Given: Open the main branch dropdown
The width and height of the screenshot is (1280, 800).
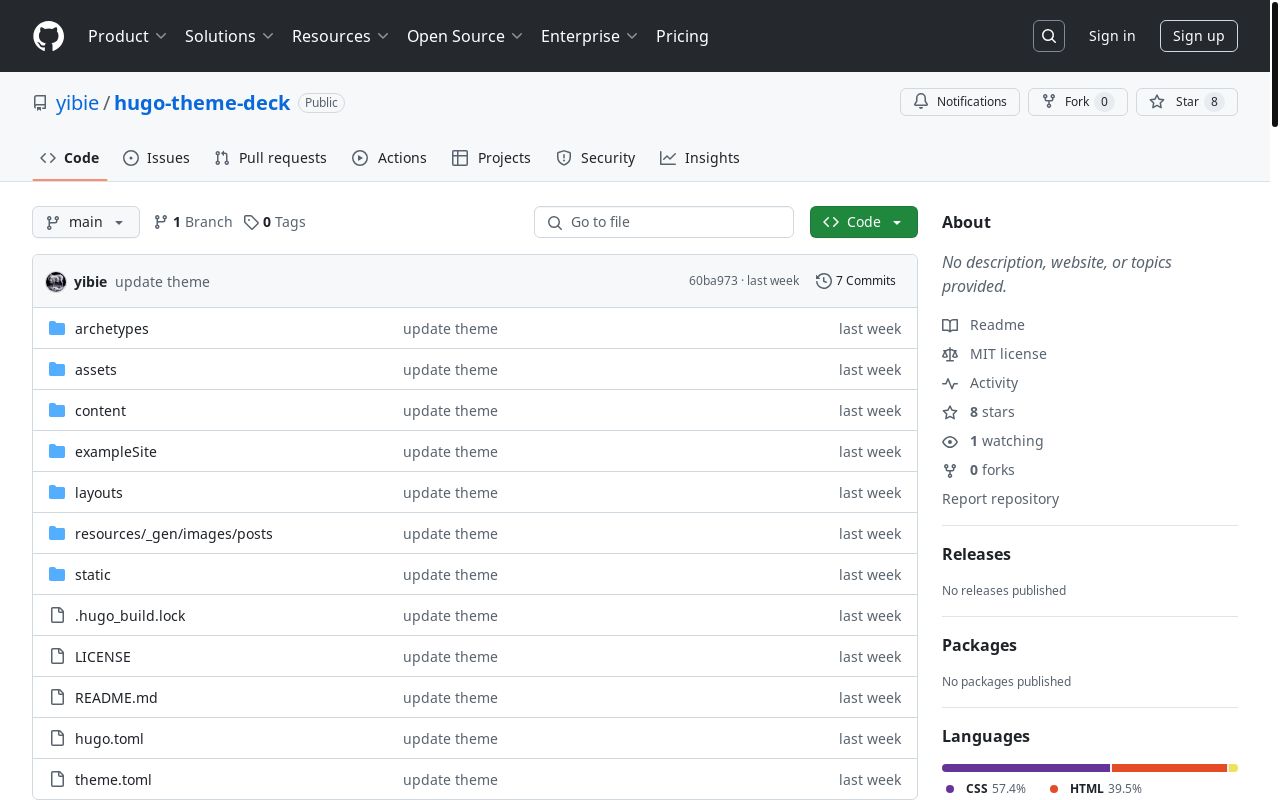Looking at the screenshot, I should coord(86,222).
